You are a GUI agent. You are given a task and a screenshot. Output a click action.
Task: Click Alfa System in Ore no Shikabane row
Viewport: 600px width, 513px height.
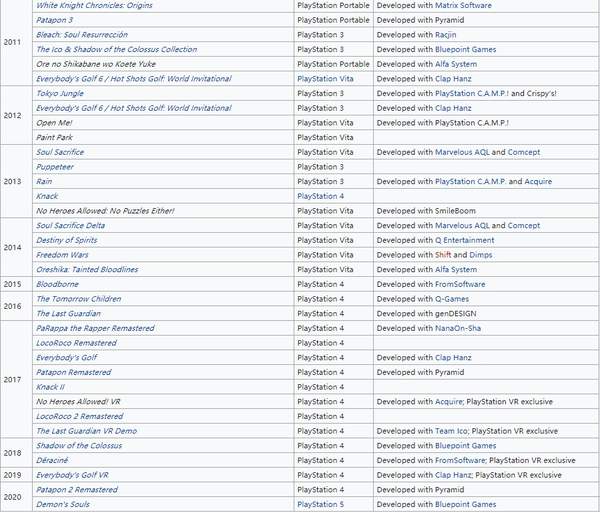(456, 64)
